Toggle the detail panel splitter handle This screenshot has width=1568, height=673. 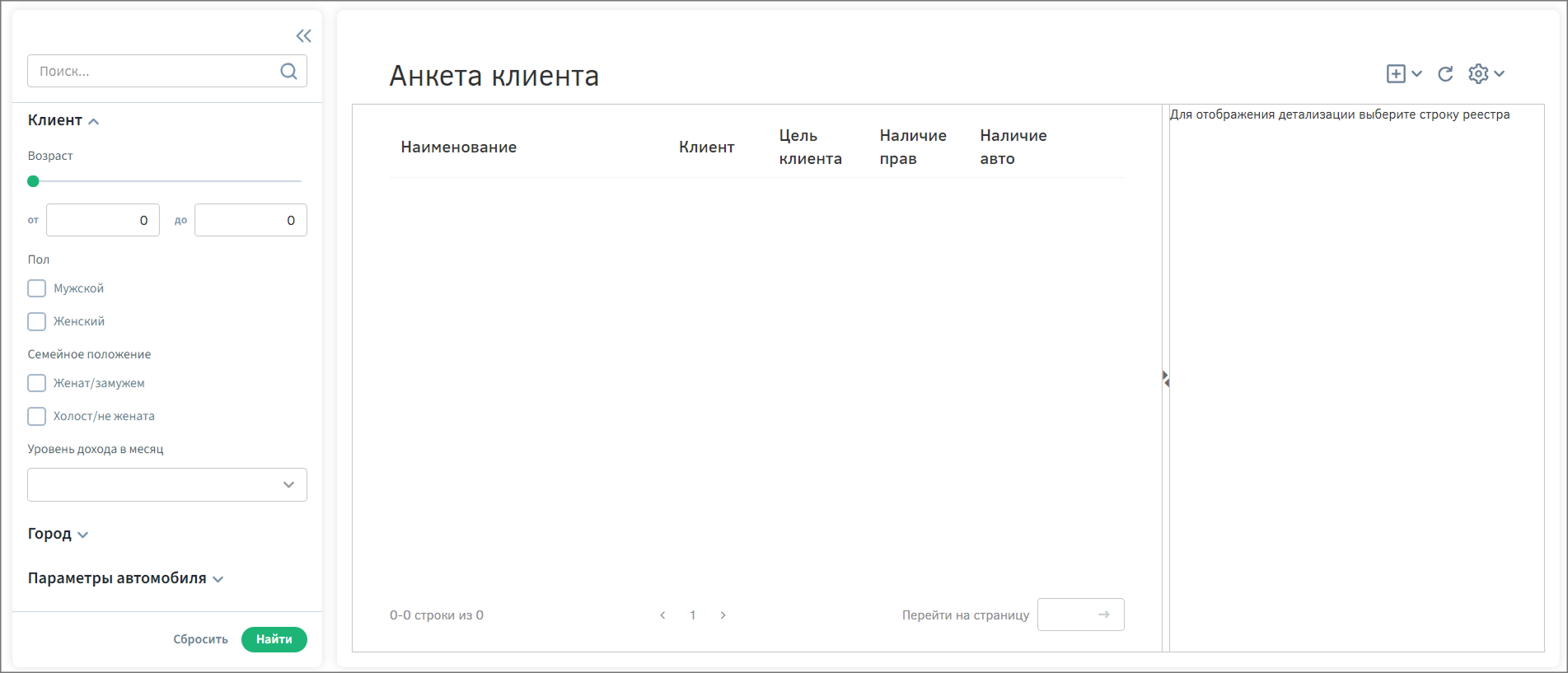pos(1166,379)
